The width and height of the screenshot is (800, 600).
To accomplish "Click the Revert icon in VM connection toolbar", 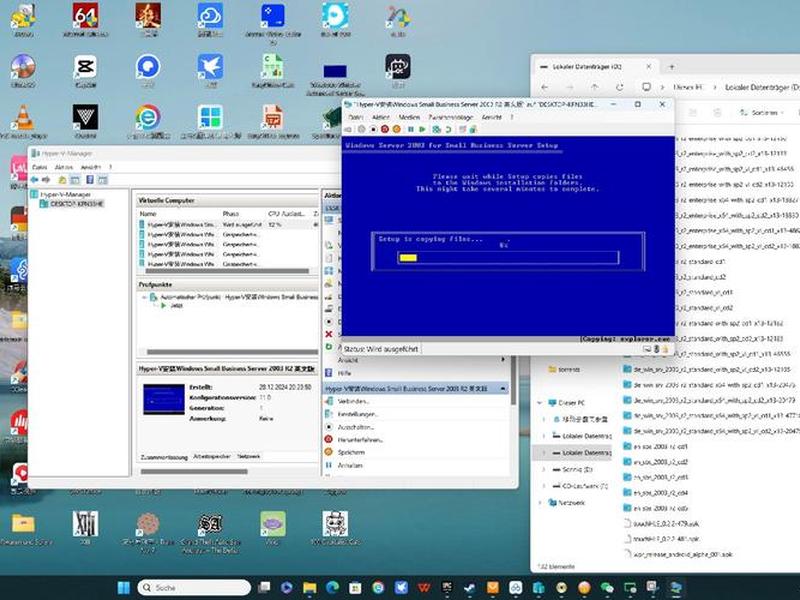I will click(x=448, y=130).
